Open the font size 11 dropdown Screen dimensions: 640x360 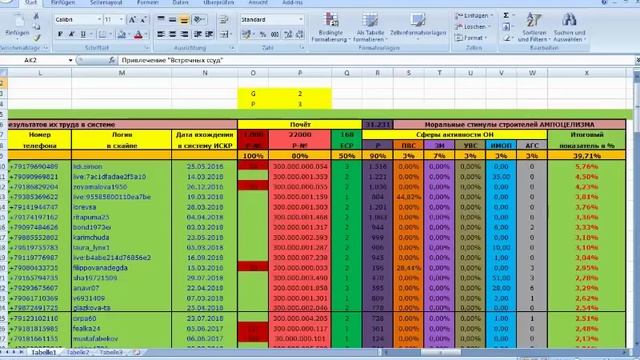121,20
